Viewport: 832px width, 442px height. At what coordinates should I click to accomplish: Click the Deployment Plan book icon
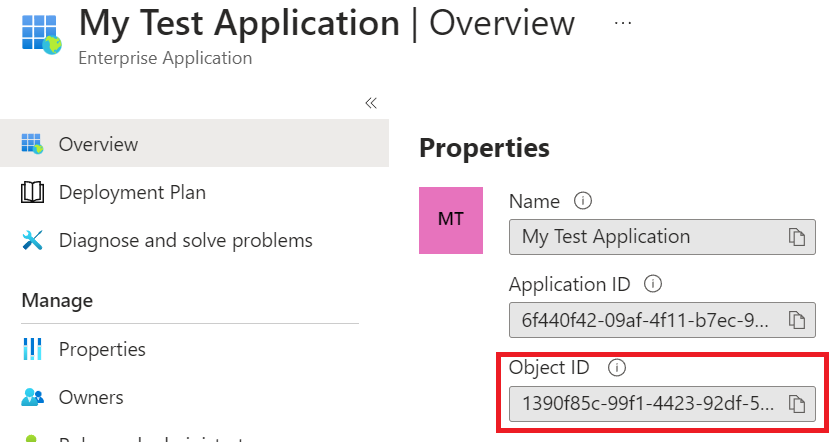pos(33,192)
